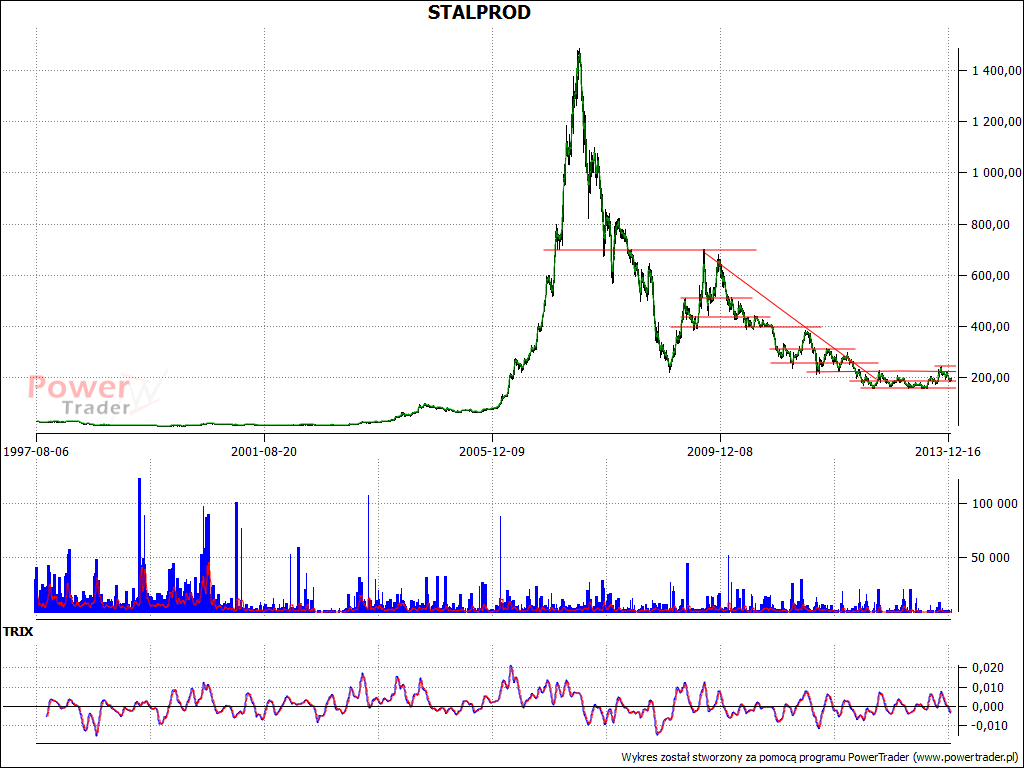The image size is (1024, 768).
Task: Click the TRIX indicator label
Action: click(18, 632)
